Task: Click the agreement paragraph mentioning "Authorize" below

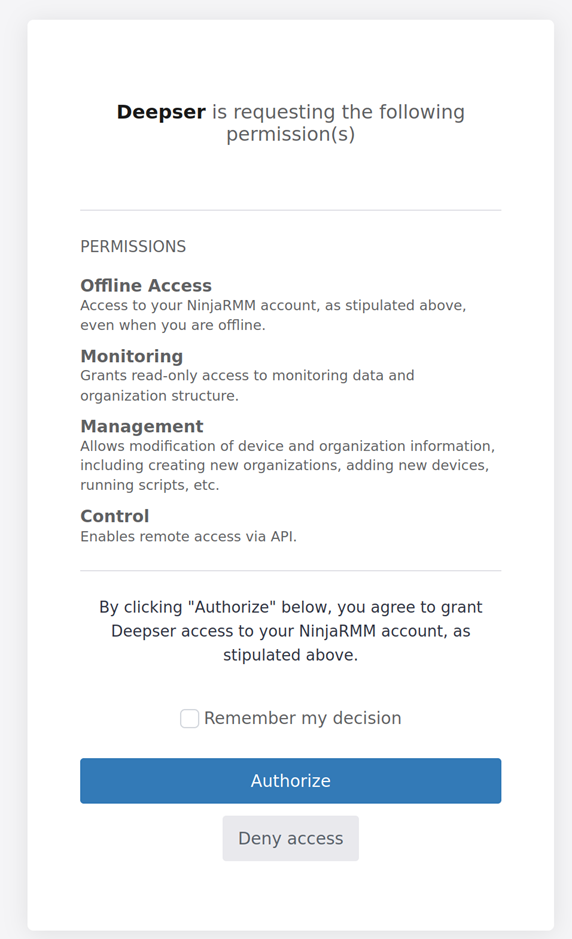Action: (x=290, y=631)
